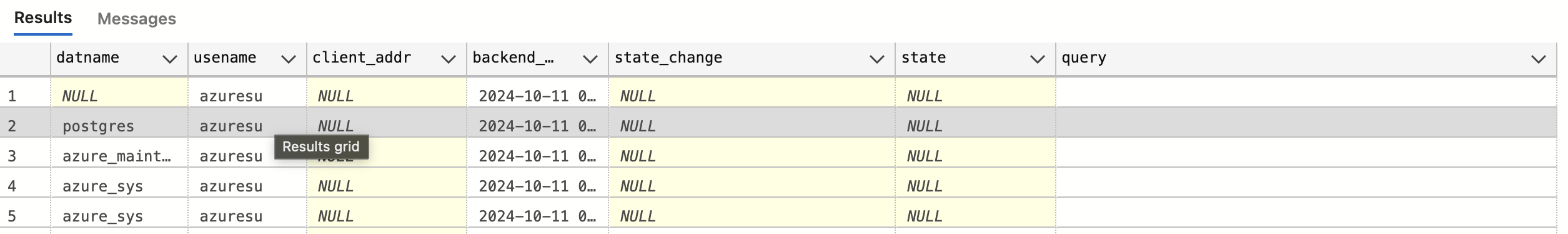Expand the state_change column chevron

click(x=876, y=59)
